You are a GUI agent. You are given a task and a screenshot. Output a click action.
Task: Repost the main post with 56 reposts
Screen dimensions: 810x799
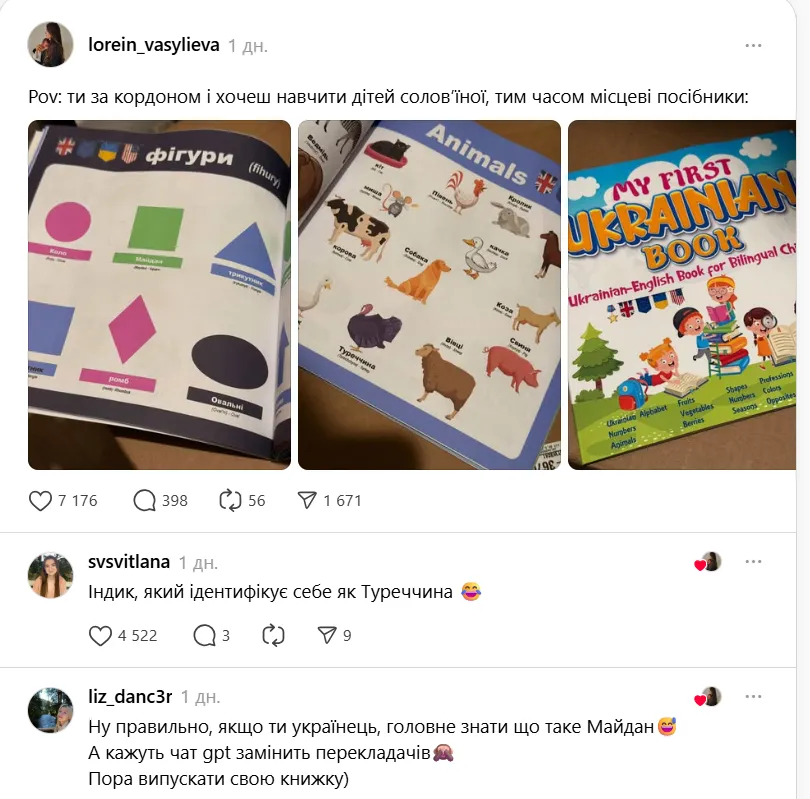pyautogui.click(x=230, y=500)
